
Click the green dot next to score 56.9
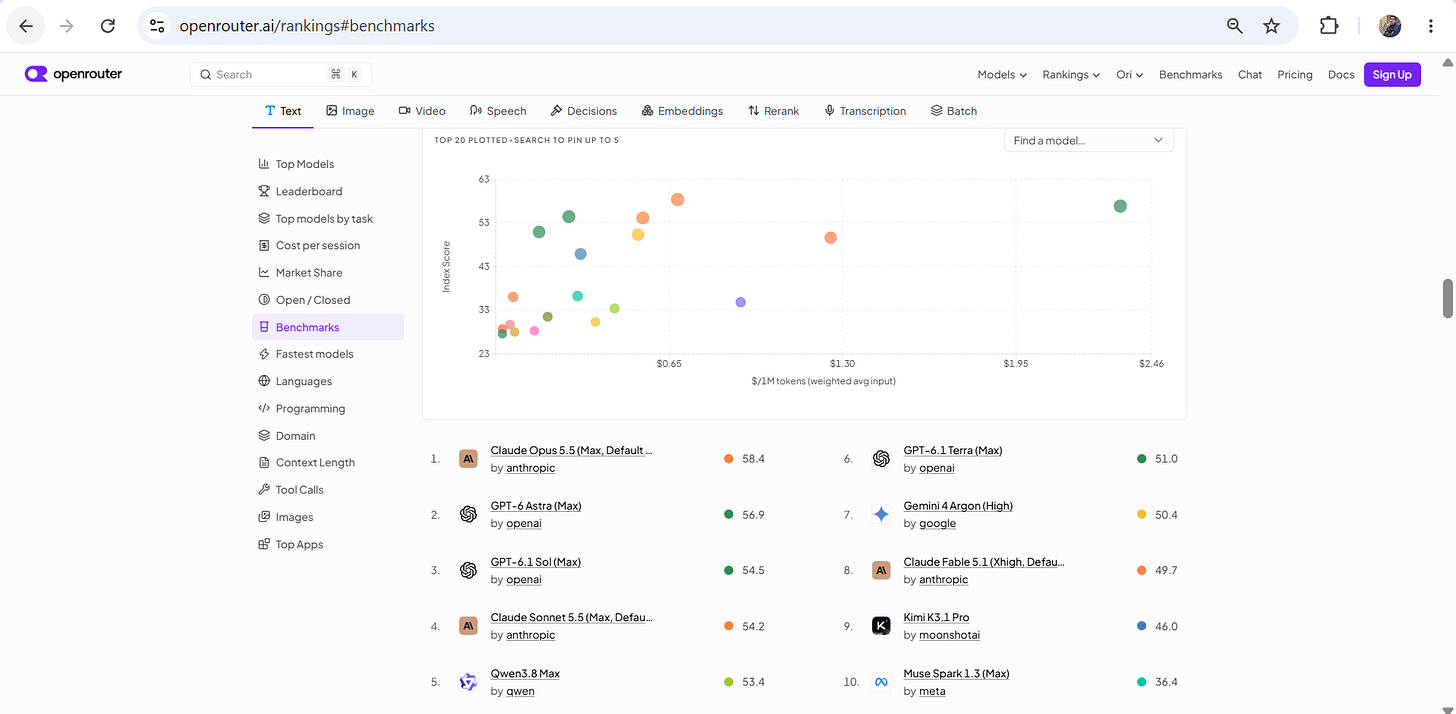(x=729, y=515)
